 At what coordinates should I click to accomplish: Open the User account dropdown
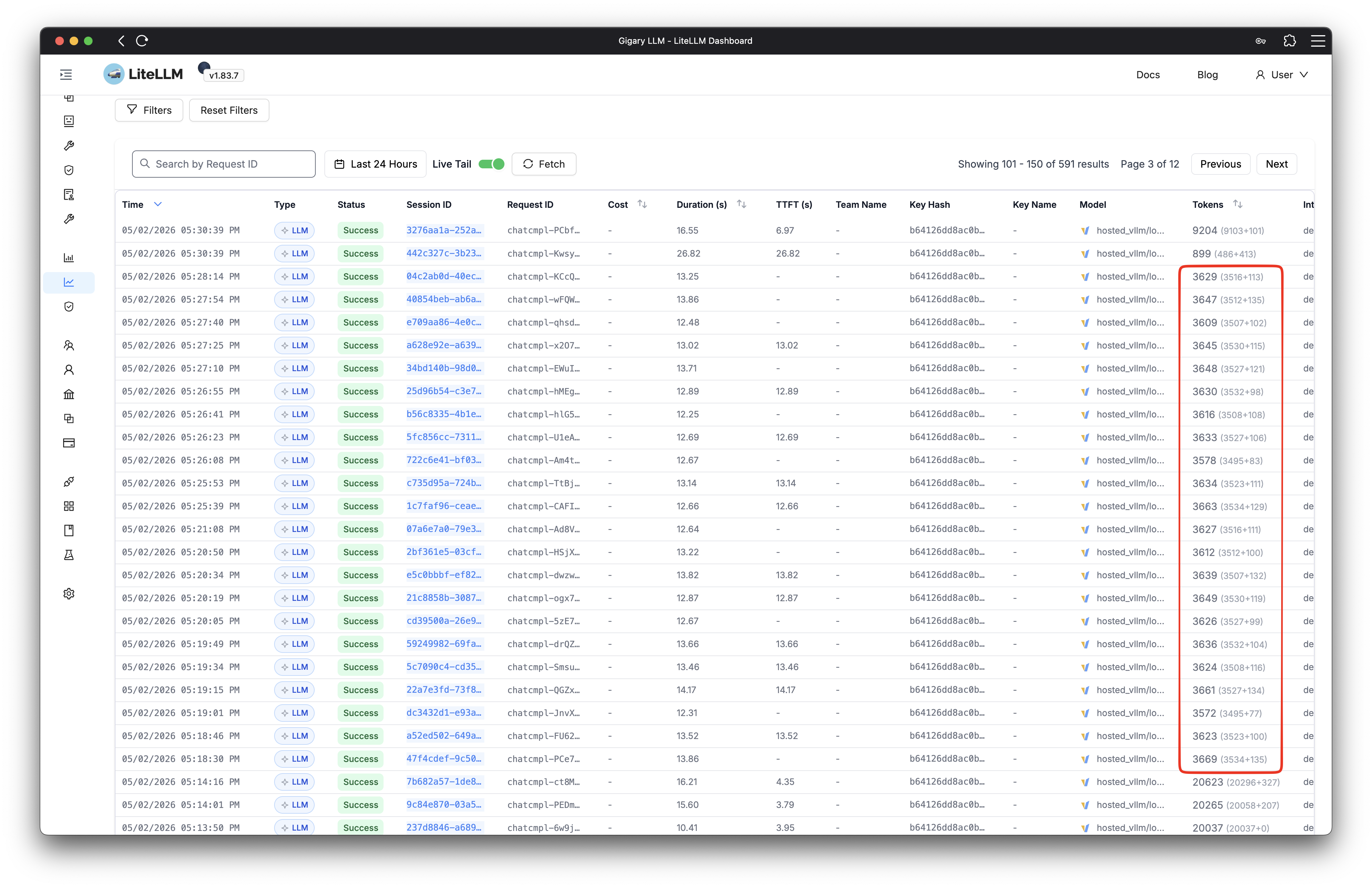coord(1282,74)
